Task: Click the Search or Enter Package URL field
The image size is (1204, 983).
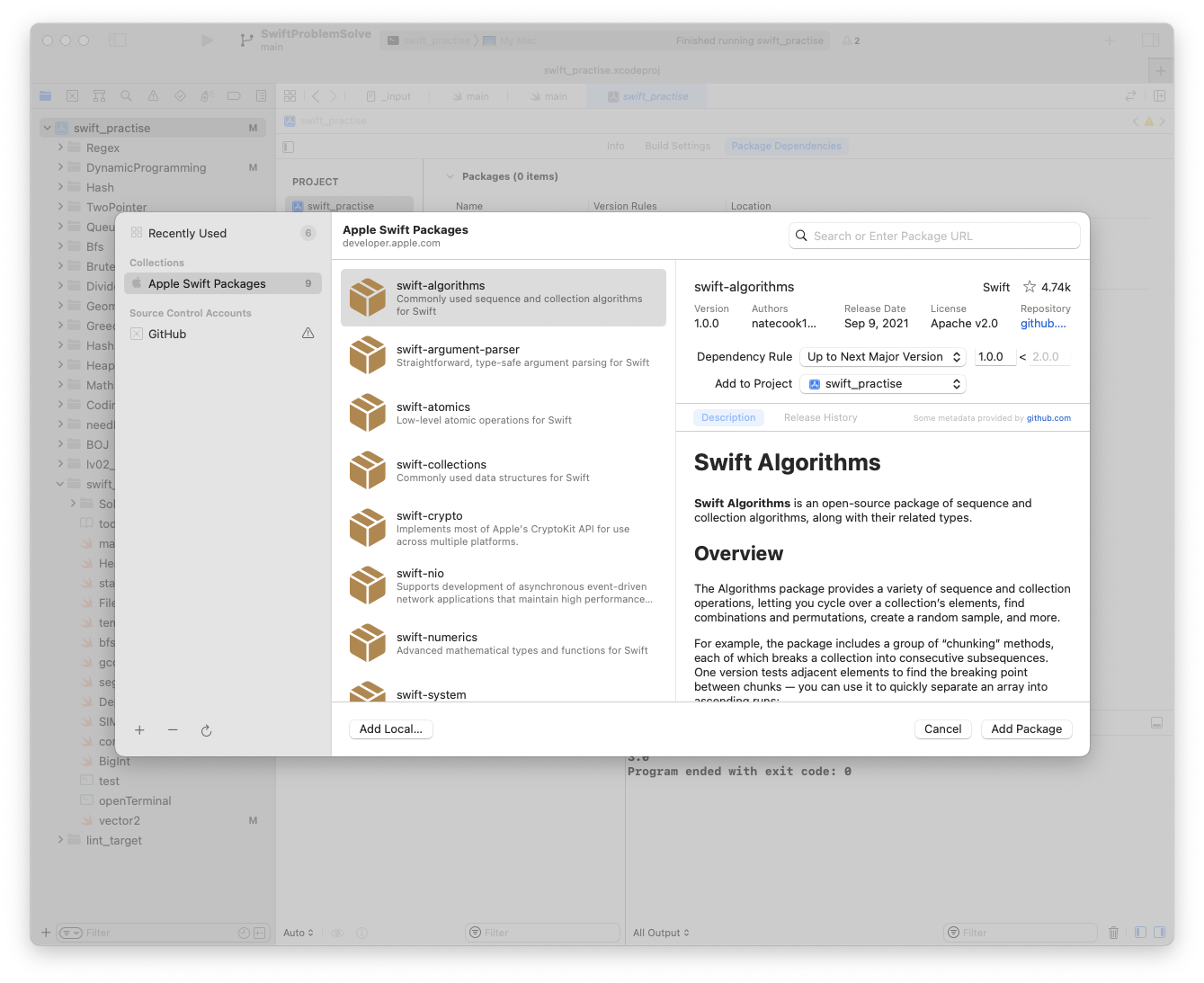Action: (934, 236)
